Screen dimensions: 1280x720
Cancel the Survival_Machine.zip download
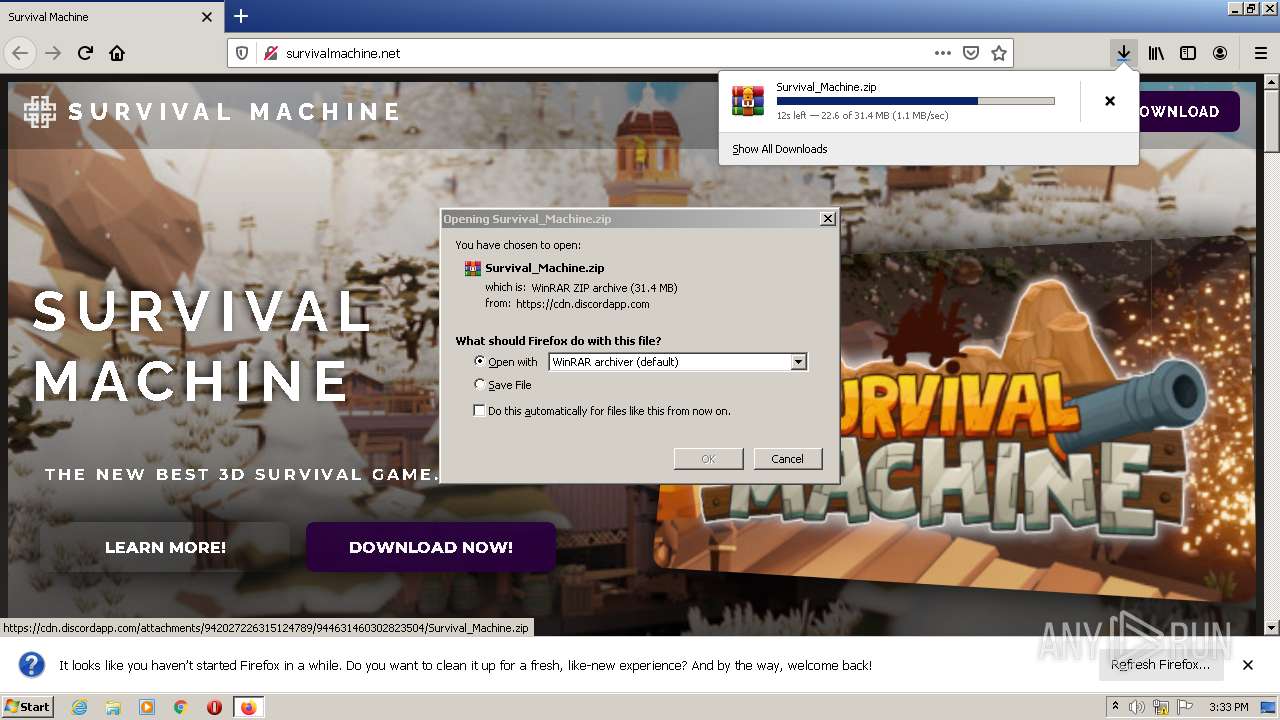(1110, 101)
